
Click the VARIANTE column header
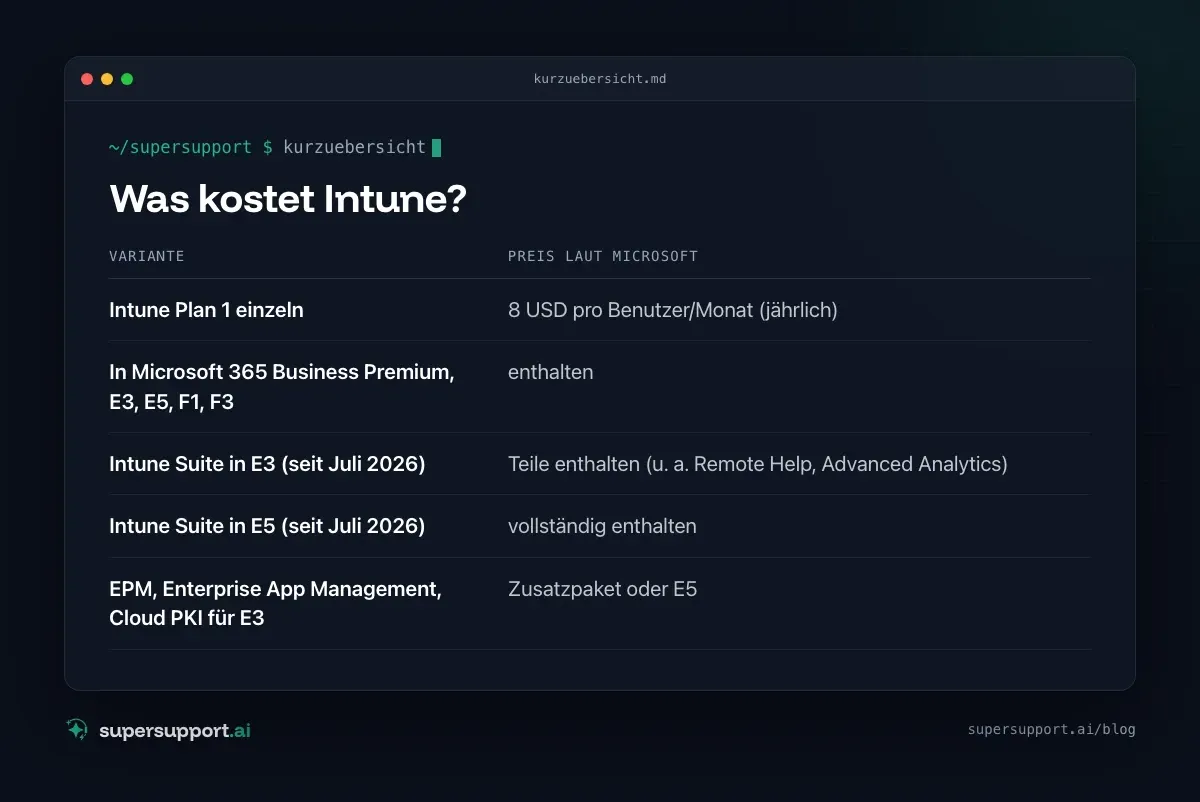click(x=147, y=256)
